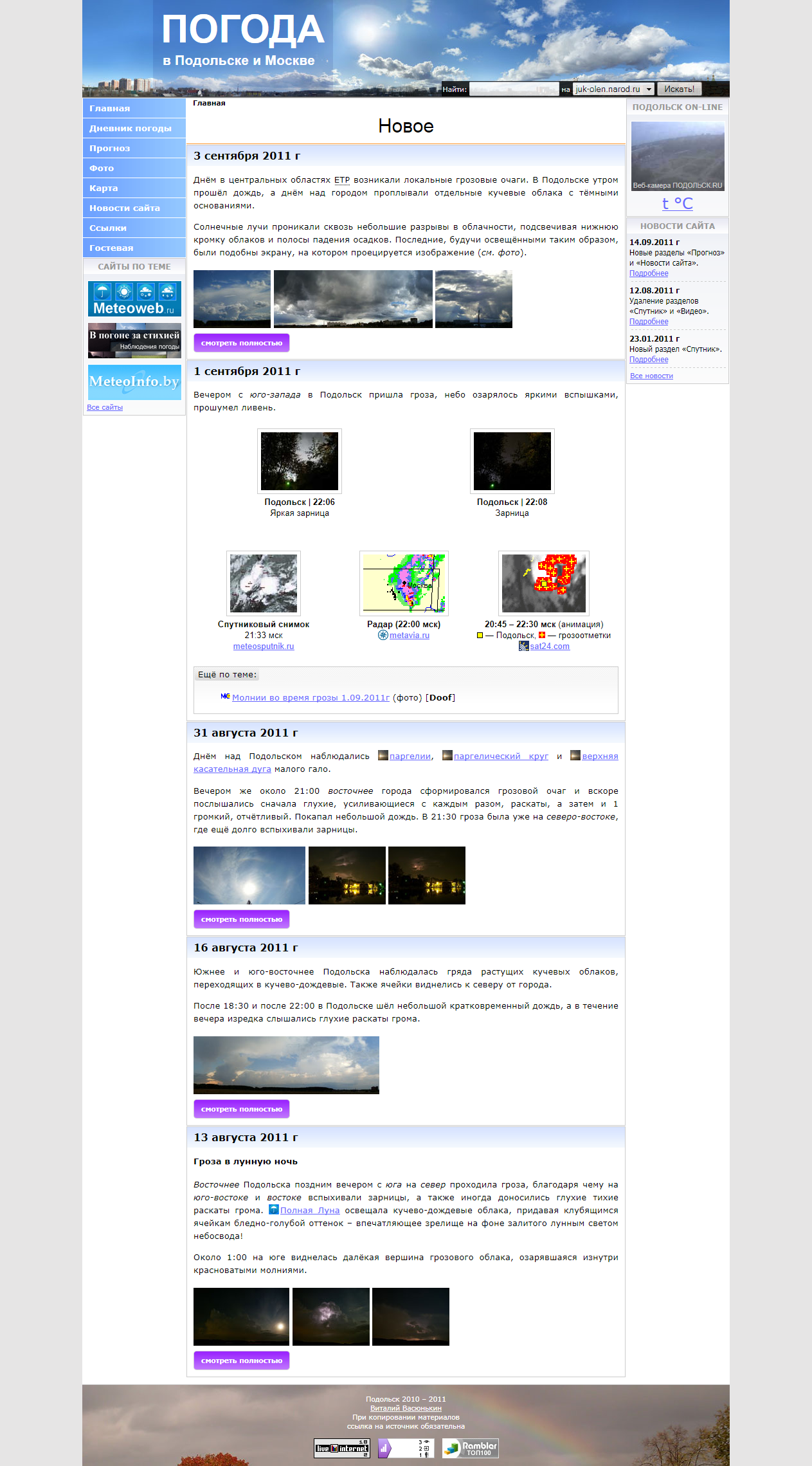812x1466 pixels.
Task: Open the 'В погоне за стихией' banner
Action: pos(134,340)
